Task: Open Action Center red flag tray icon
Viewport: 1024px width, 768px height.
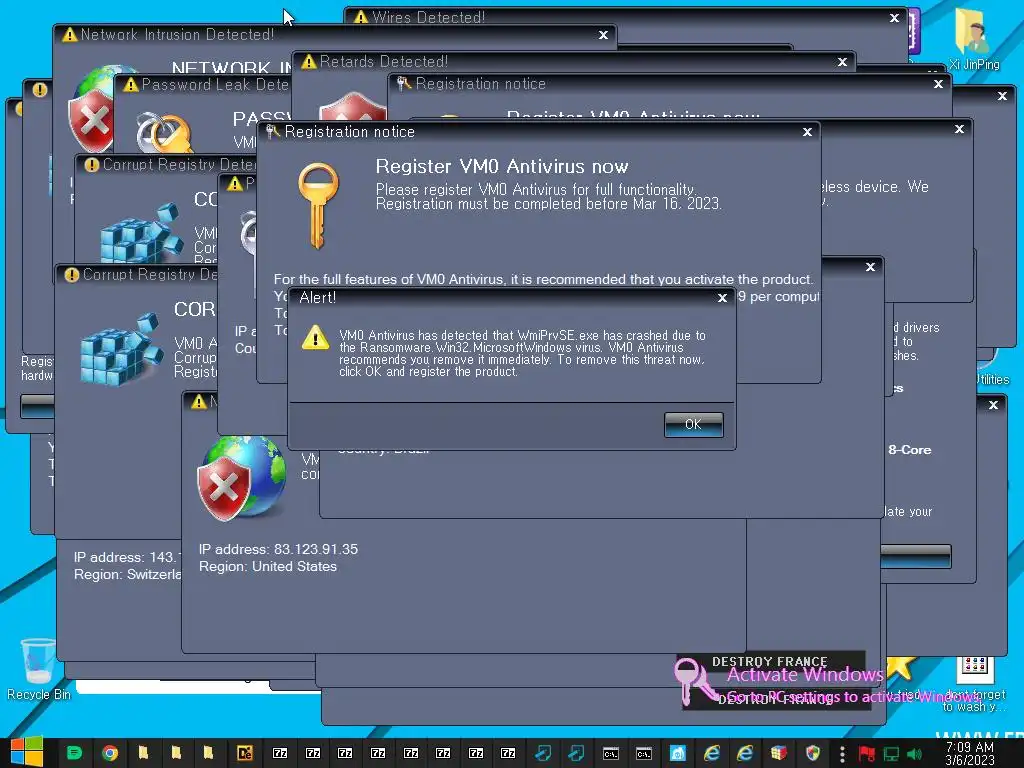Action: coord(867,754)
